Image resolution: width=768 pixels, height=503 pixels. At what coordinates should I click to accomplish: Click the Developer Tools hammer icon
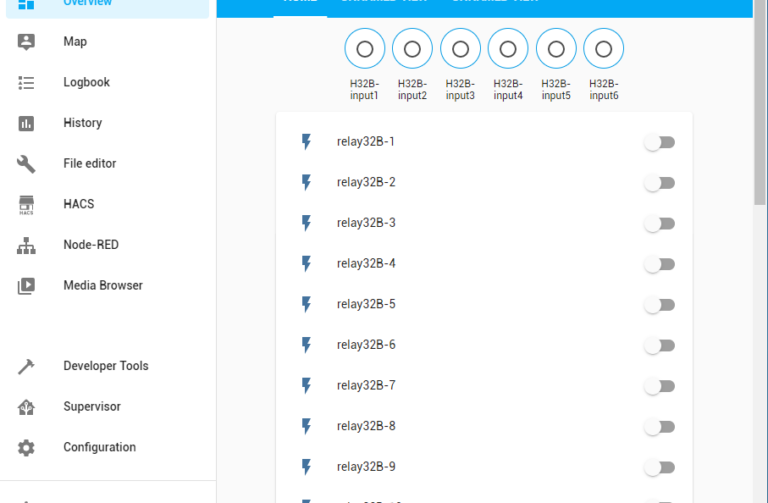pos(26,366)
